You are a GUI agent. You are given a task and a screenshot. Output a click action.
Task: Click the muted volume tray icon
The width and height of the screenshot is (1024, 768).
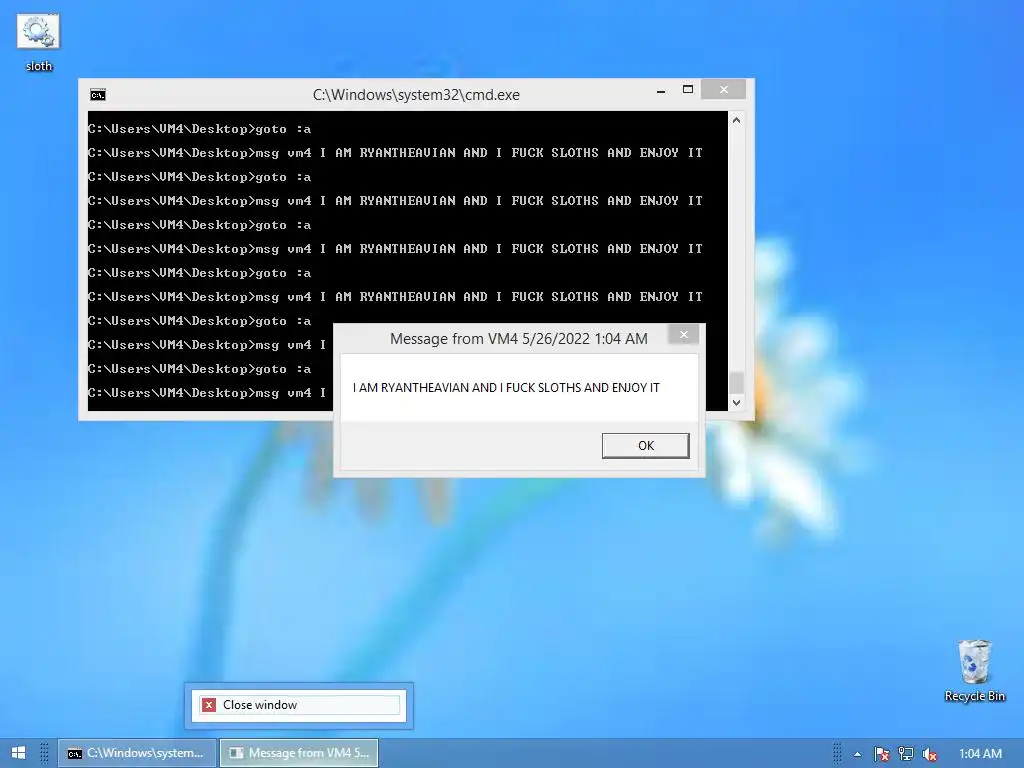[x=930, y=754]
